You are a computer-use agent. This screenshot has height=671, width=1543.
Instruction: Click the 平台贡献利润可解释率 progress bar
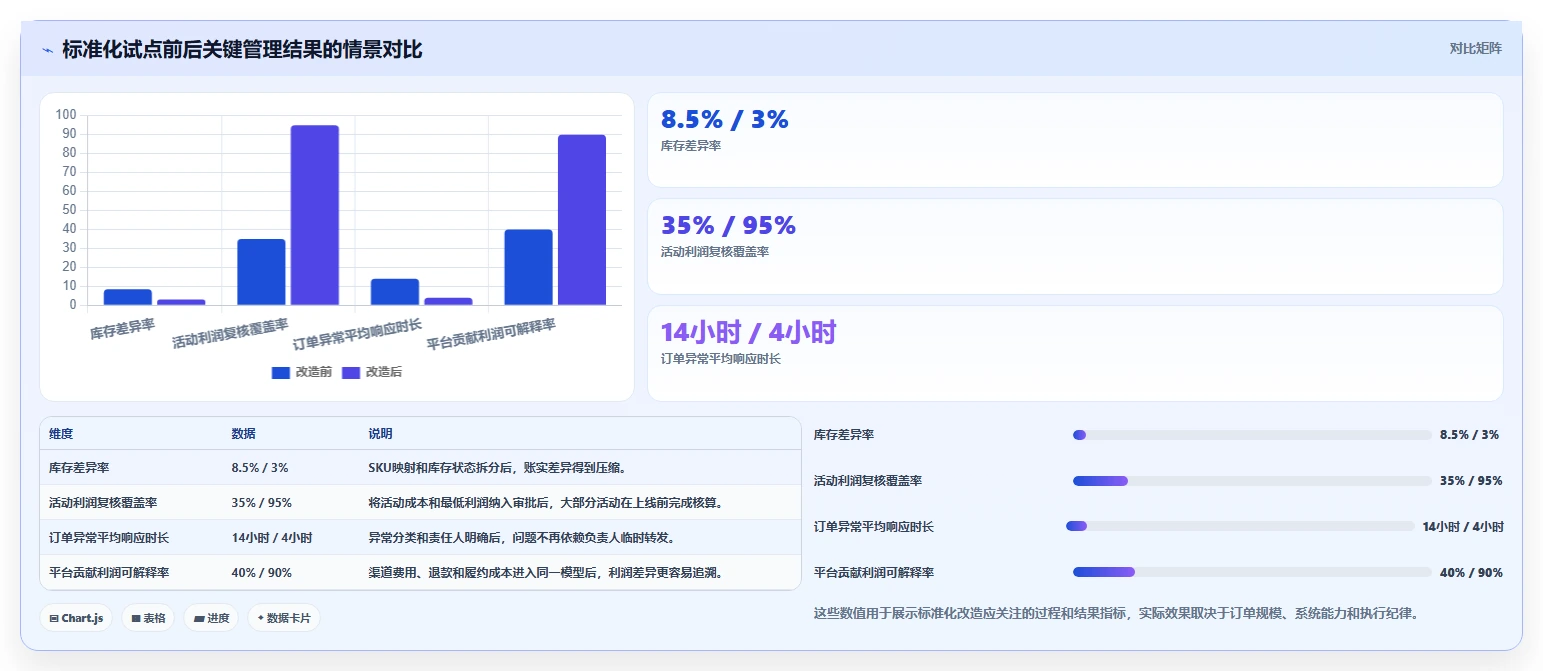[x=1252, y=572]
